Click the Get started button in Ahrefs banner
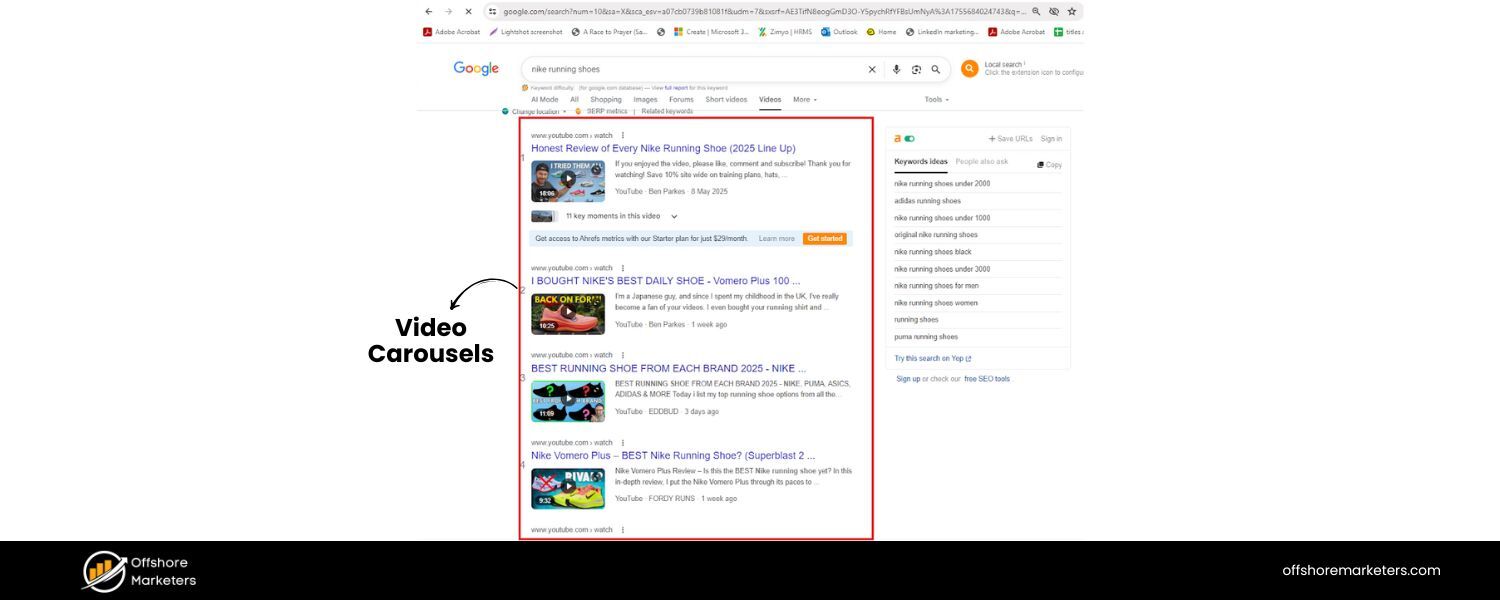 pos(824,238)
